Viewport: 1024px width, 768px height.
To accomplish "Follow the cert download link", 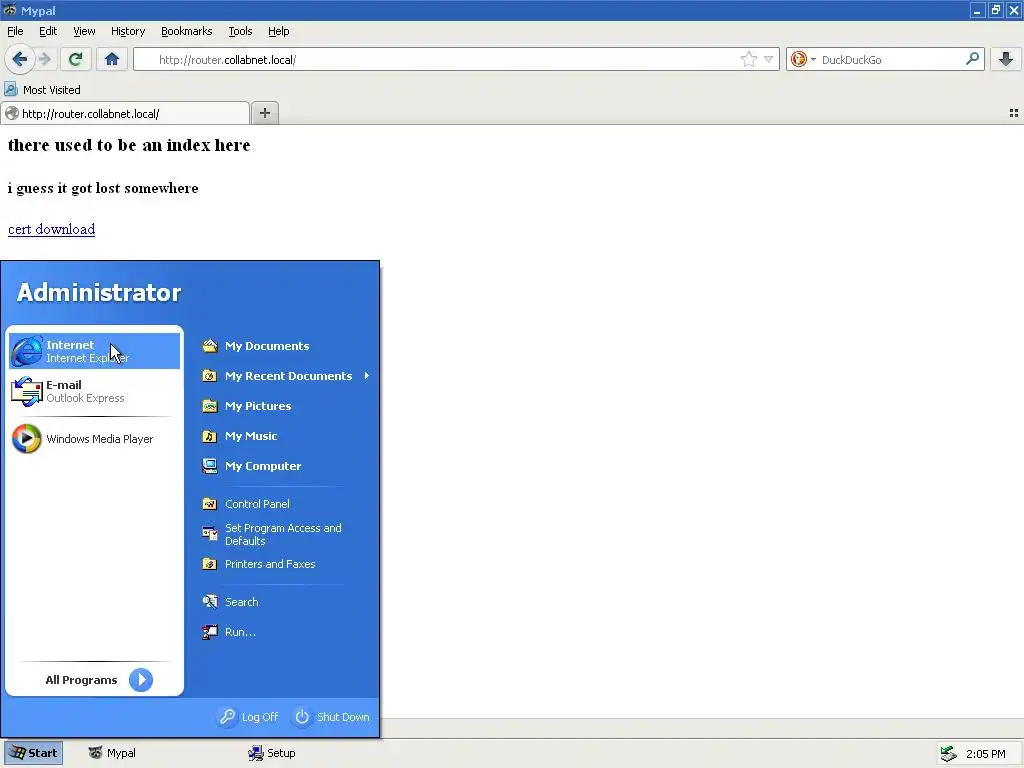I will (x=52, y=229).
